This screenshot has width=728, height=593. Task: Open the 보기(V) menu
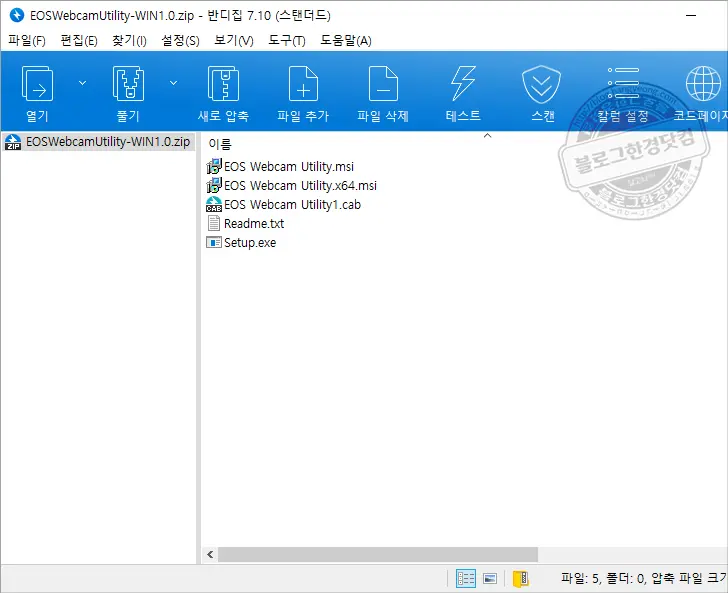pos(234,41)
